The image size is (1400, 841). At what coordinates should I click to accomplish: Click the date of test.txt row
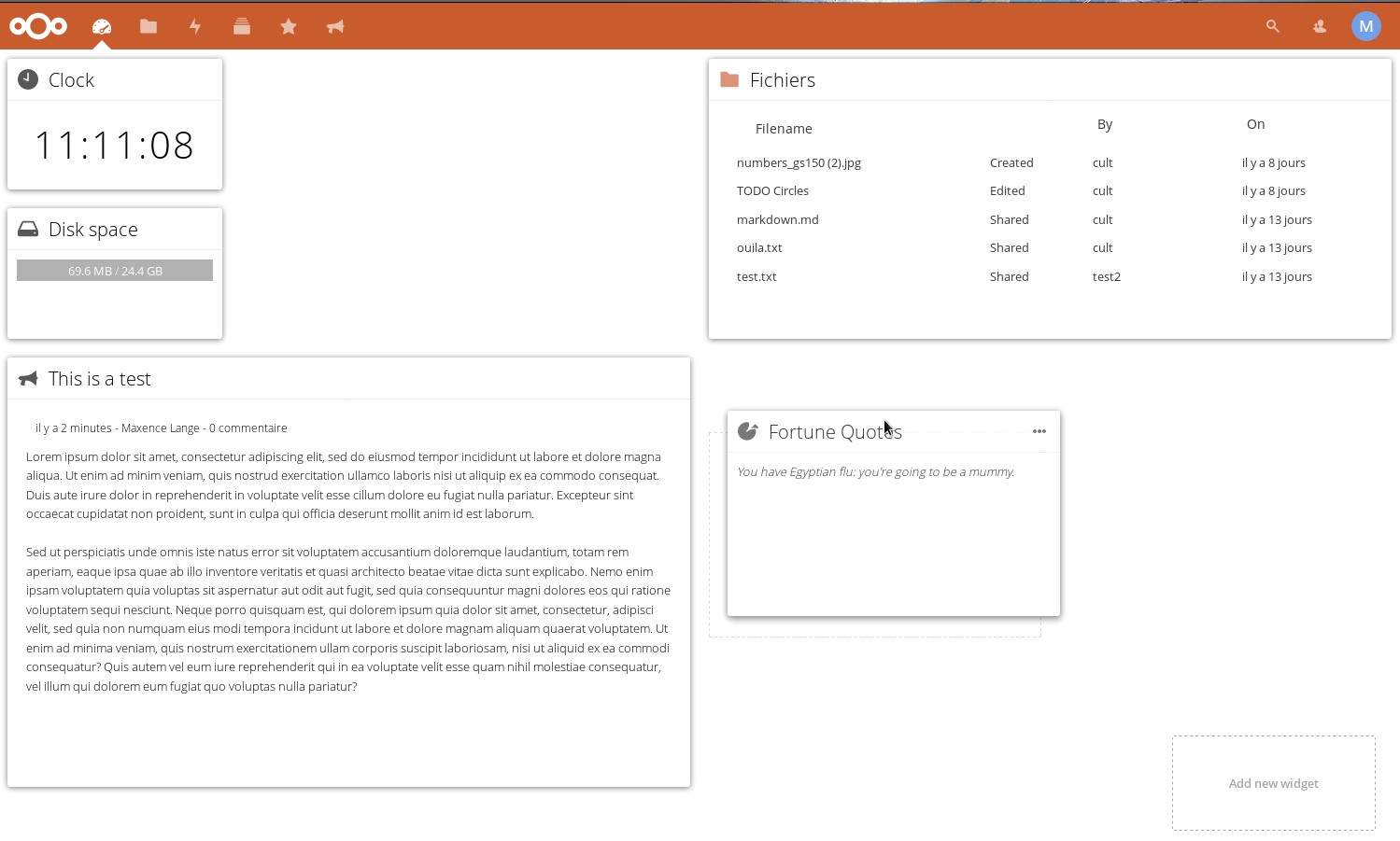tap(1277, 276)
